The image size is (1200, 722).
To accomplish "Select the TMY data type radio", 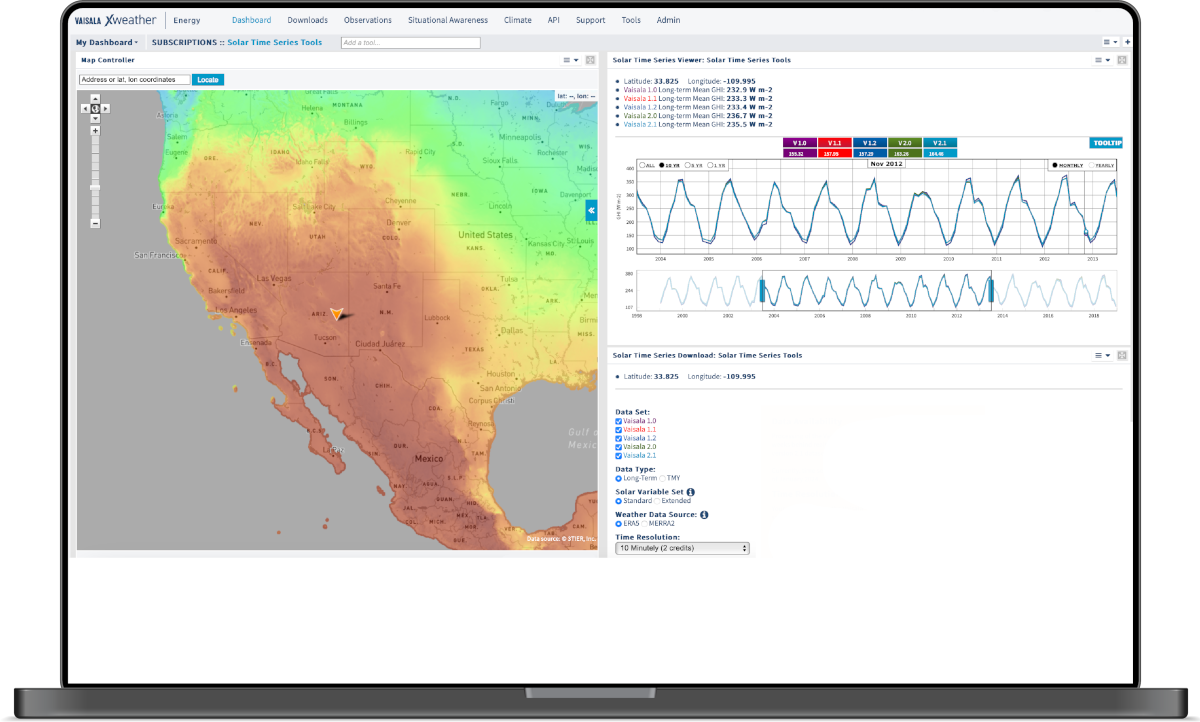I will (x=662, y=478).
